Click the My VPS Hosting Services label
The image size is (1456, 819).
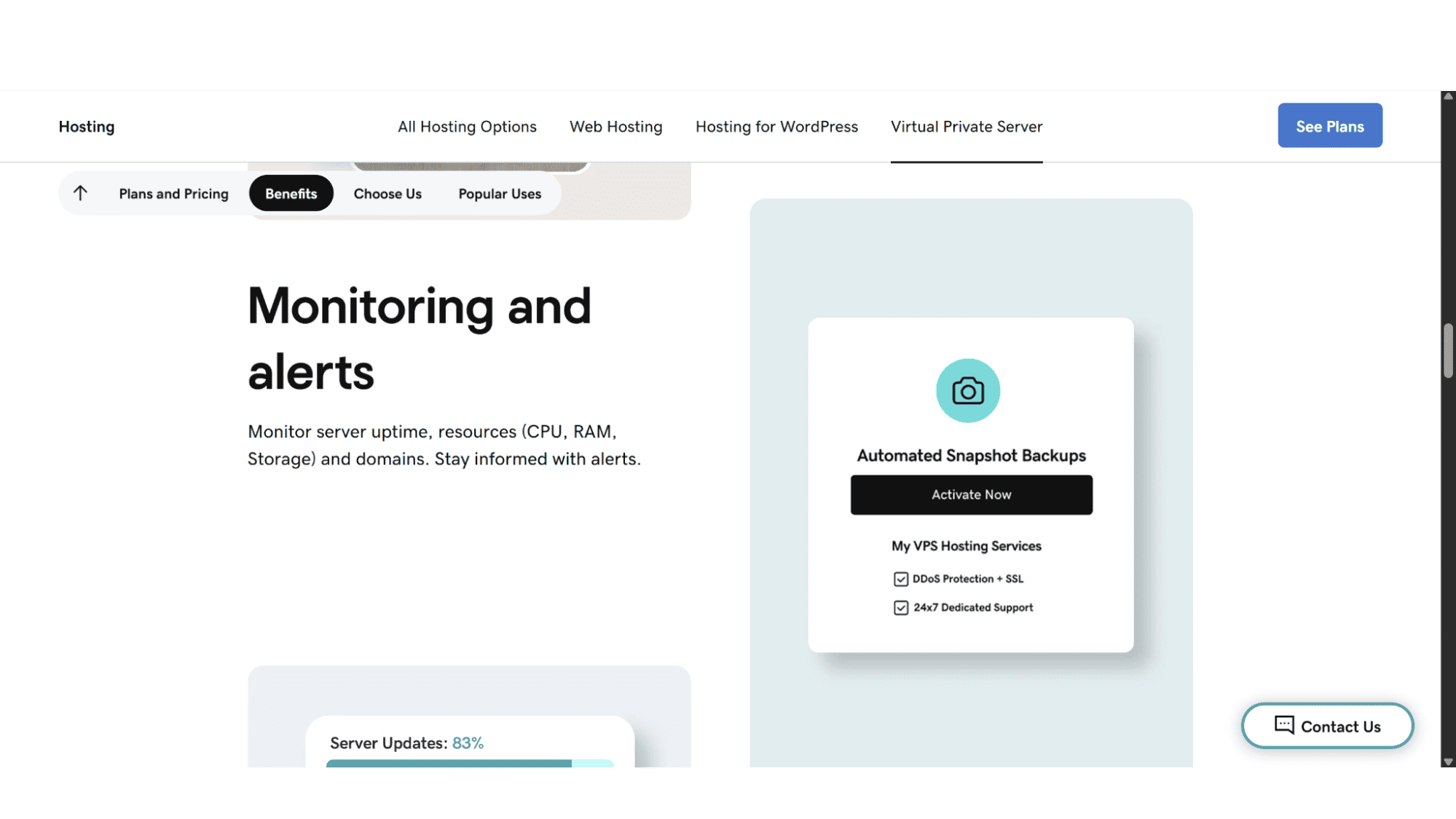click(967, 546)
